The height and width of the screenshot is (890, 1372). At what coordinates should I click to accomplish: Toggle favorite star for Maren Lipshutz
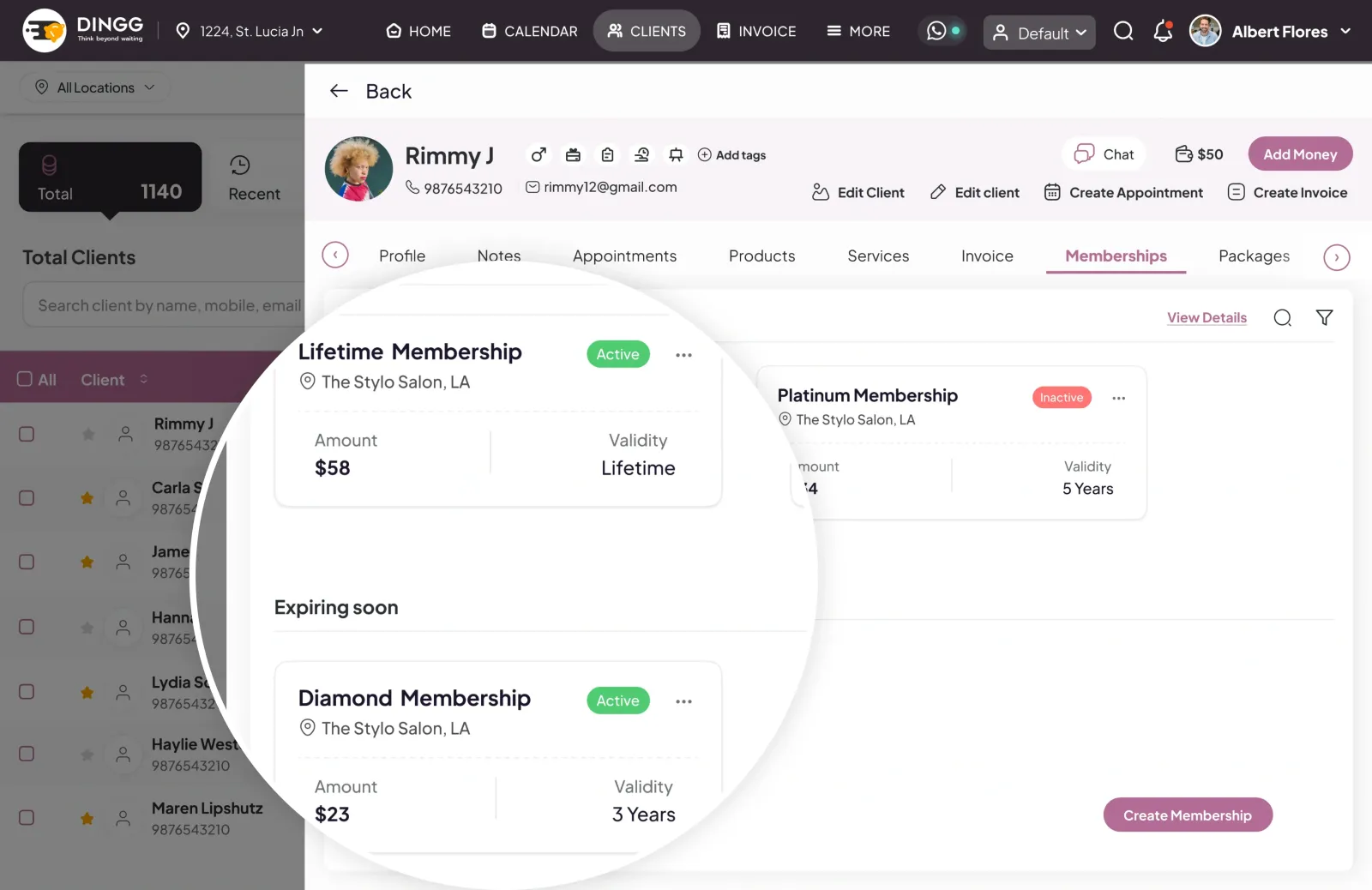pyautogui.click(x=87, y=819)
